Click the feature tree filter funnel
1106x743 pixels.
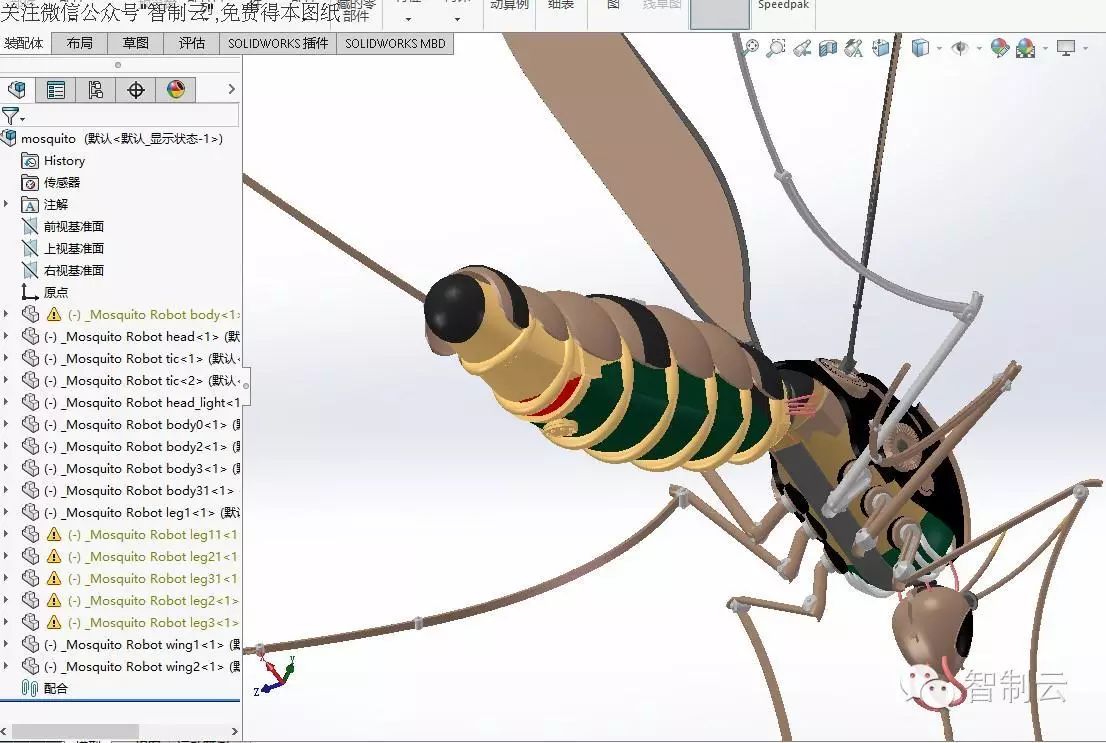pyautogui.click(x=11, y=116)
